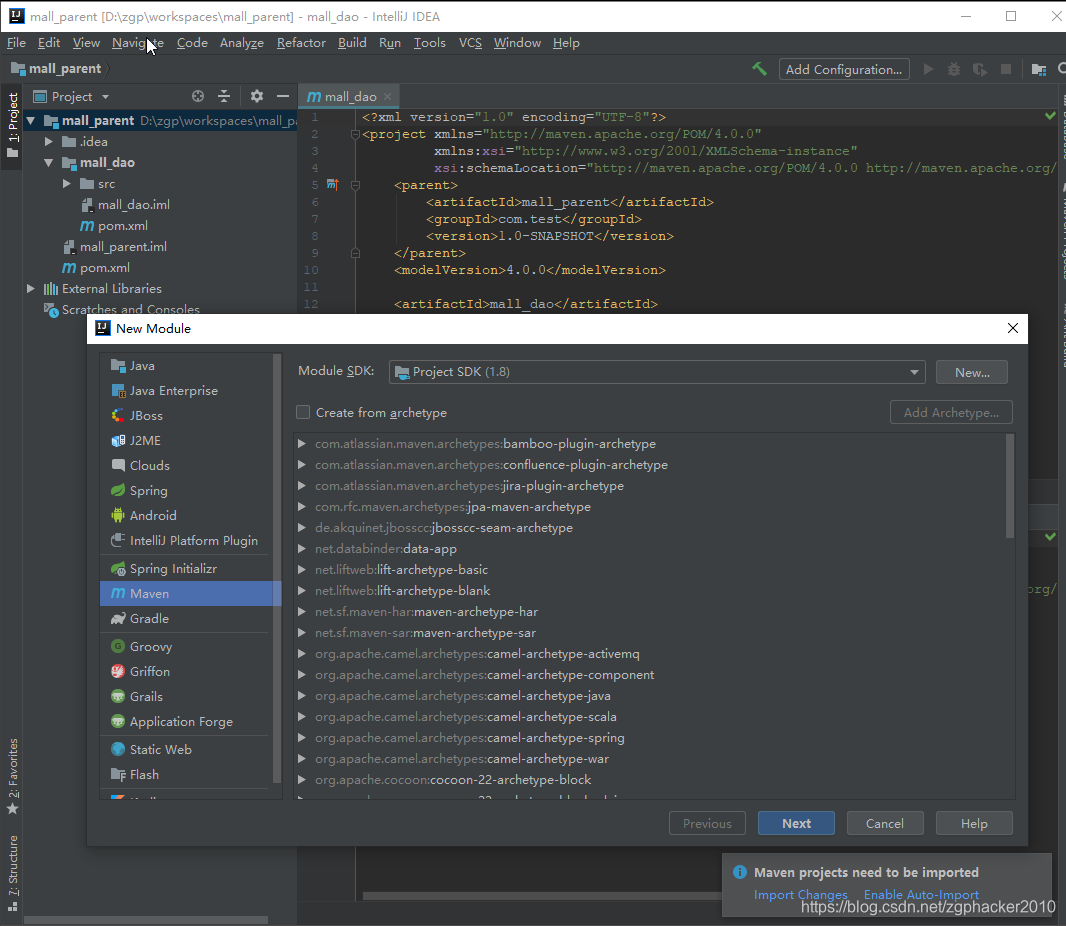This screenshot has width=1066, height=926.
Task: Enable Create from archetype checkbox
Action: pyautogui.click(x=303, y=413)
